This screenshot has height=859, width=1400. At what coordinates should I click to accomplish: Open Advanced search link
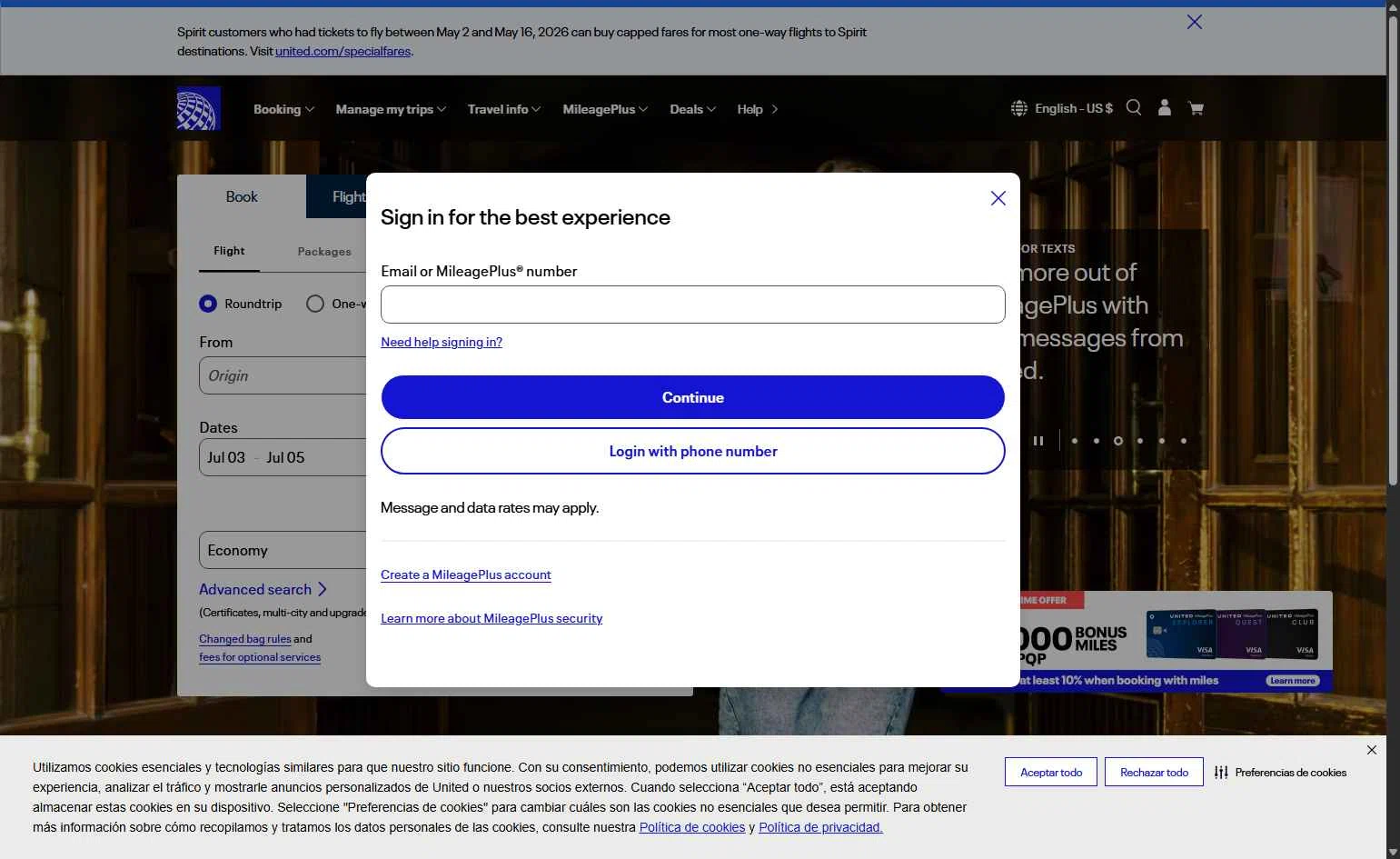click(x=263, y=589)
